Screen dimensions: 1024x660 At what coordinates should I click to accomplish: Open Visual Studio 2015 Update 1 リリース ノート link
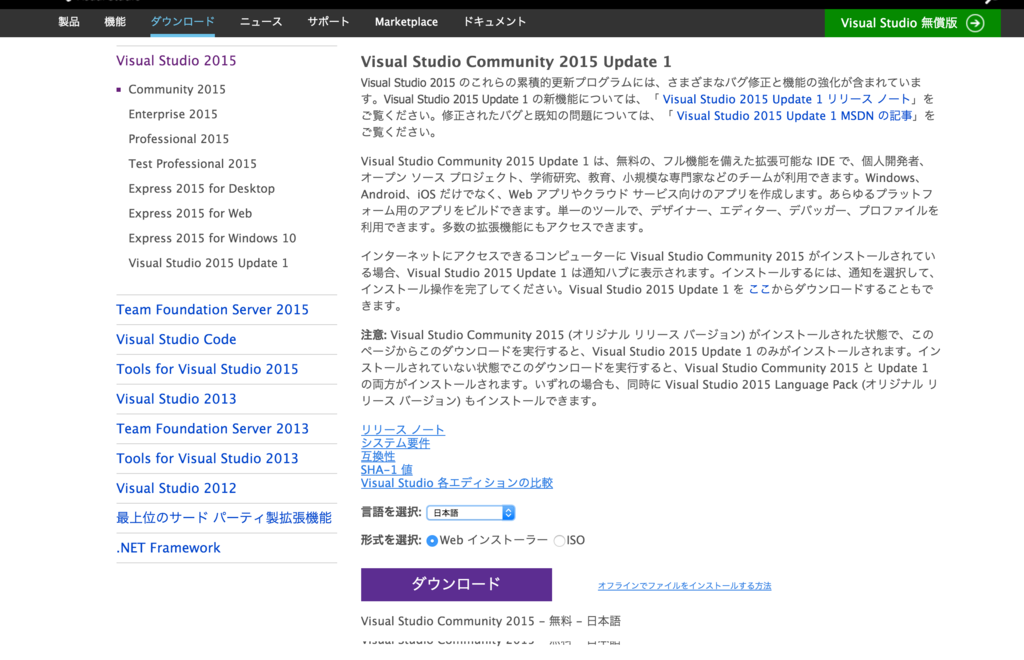786,99
